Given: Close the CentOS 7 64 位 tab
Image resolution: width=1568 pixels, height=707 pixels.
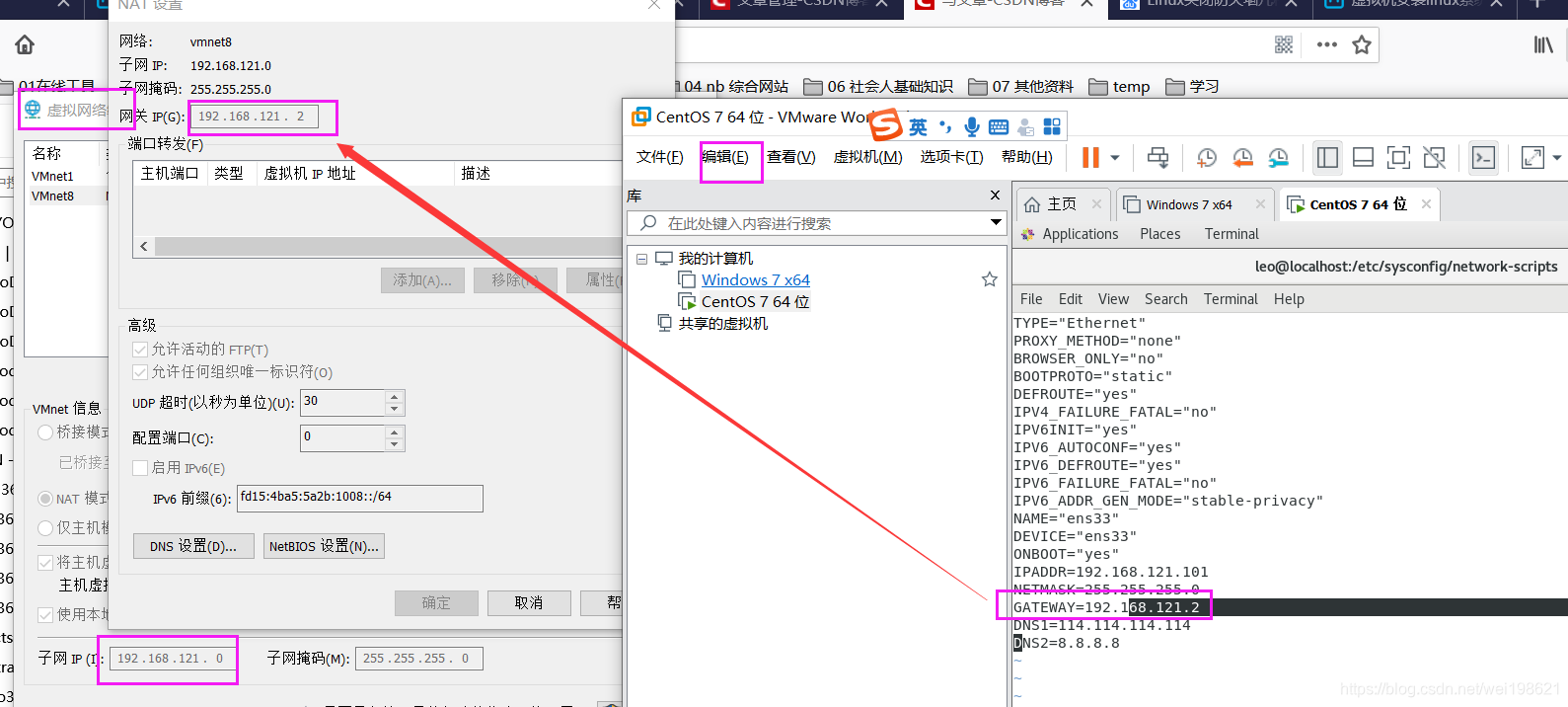Looking at the screenshot, I should tap(1426, 204).
